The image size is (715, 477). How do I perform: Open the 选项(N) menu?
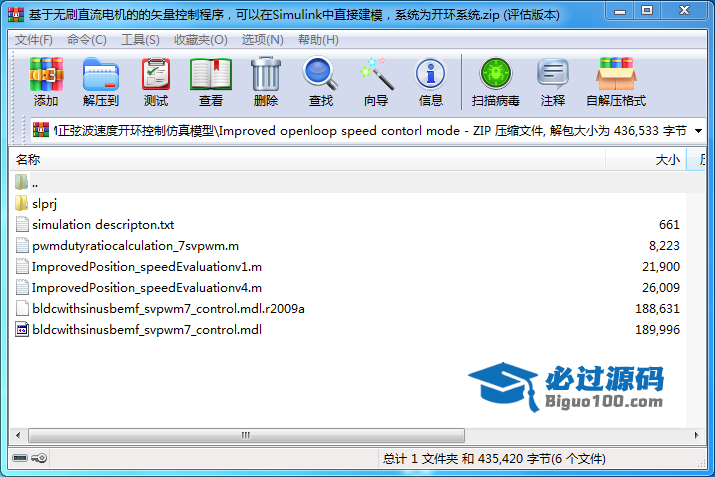pyautogui.click(x=263, y=40)
